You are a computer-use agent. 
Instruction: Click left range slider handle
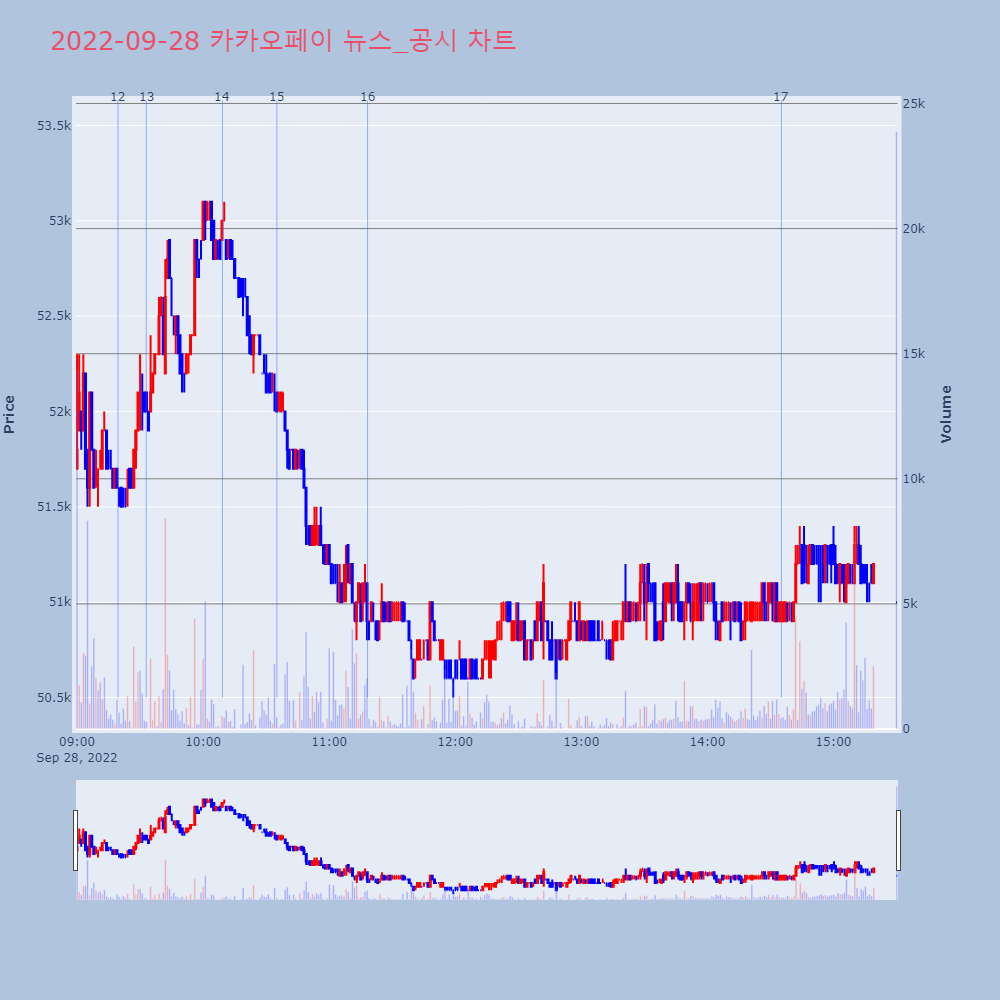75,840
